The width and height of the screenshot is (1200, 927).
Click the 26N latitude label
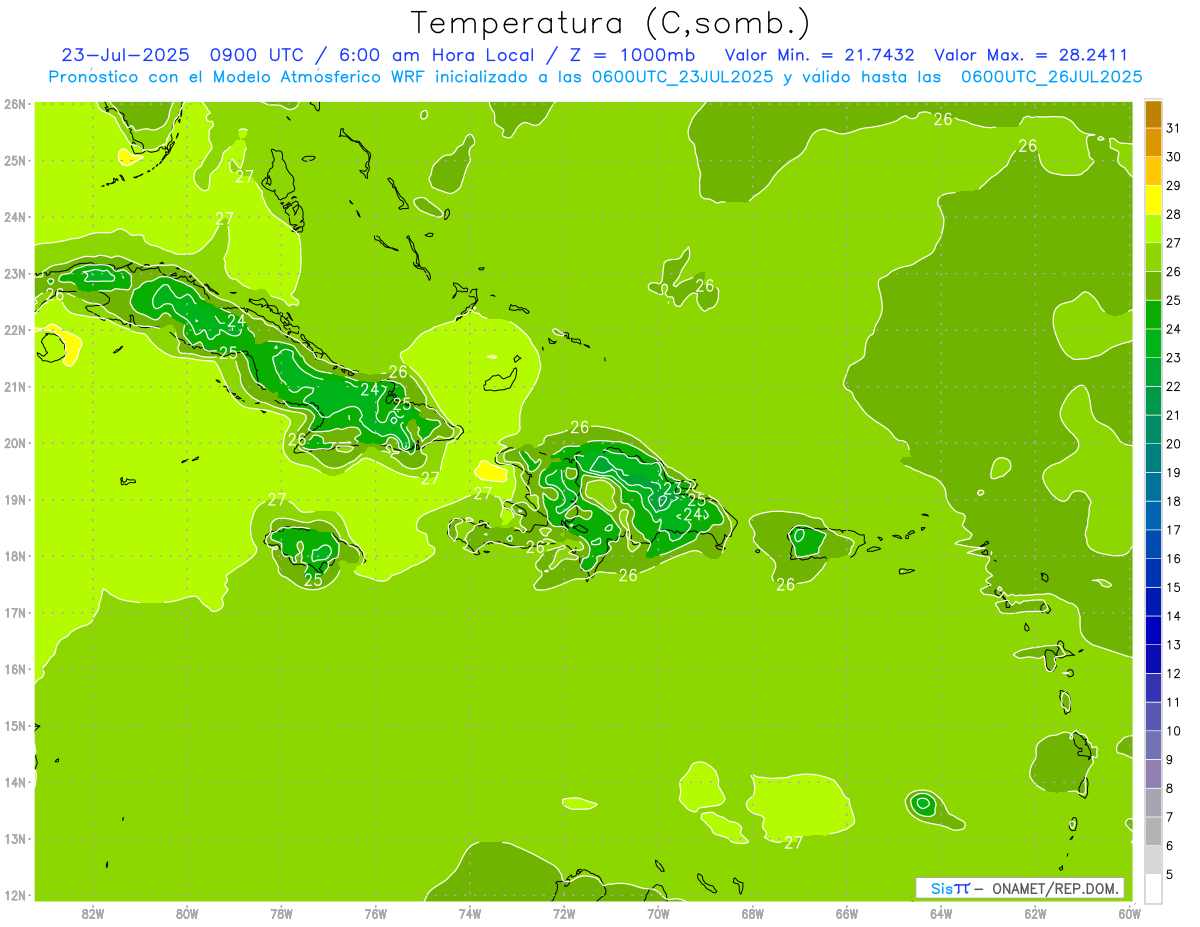pos(14,104)
